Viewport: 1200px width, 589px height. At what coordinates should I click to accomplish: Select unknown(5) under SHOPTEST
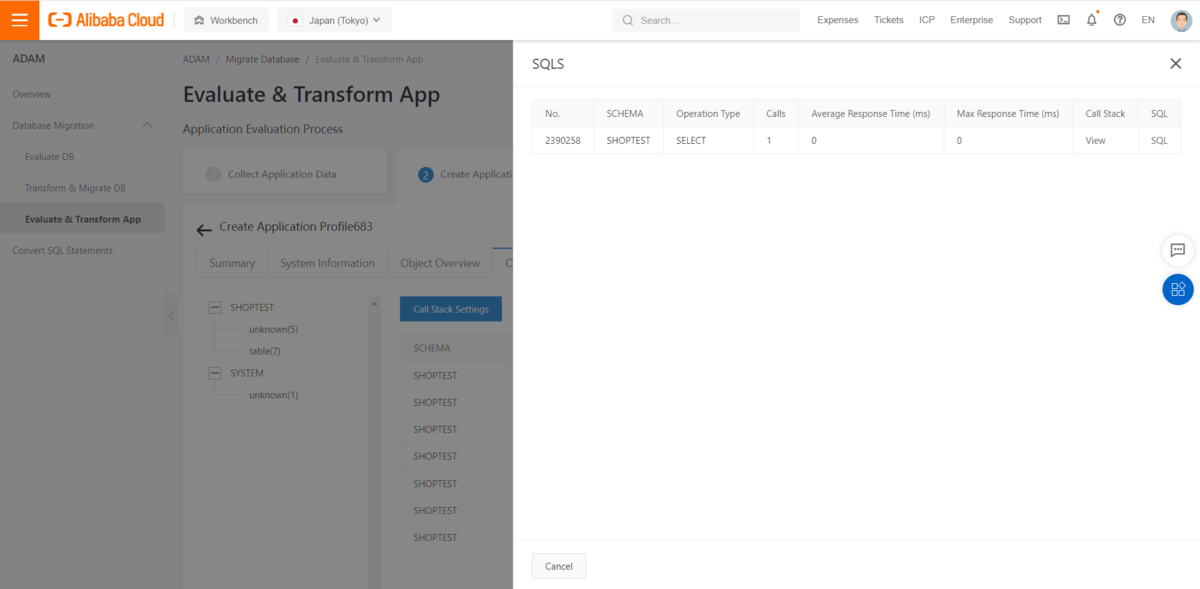point(274,330)
